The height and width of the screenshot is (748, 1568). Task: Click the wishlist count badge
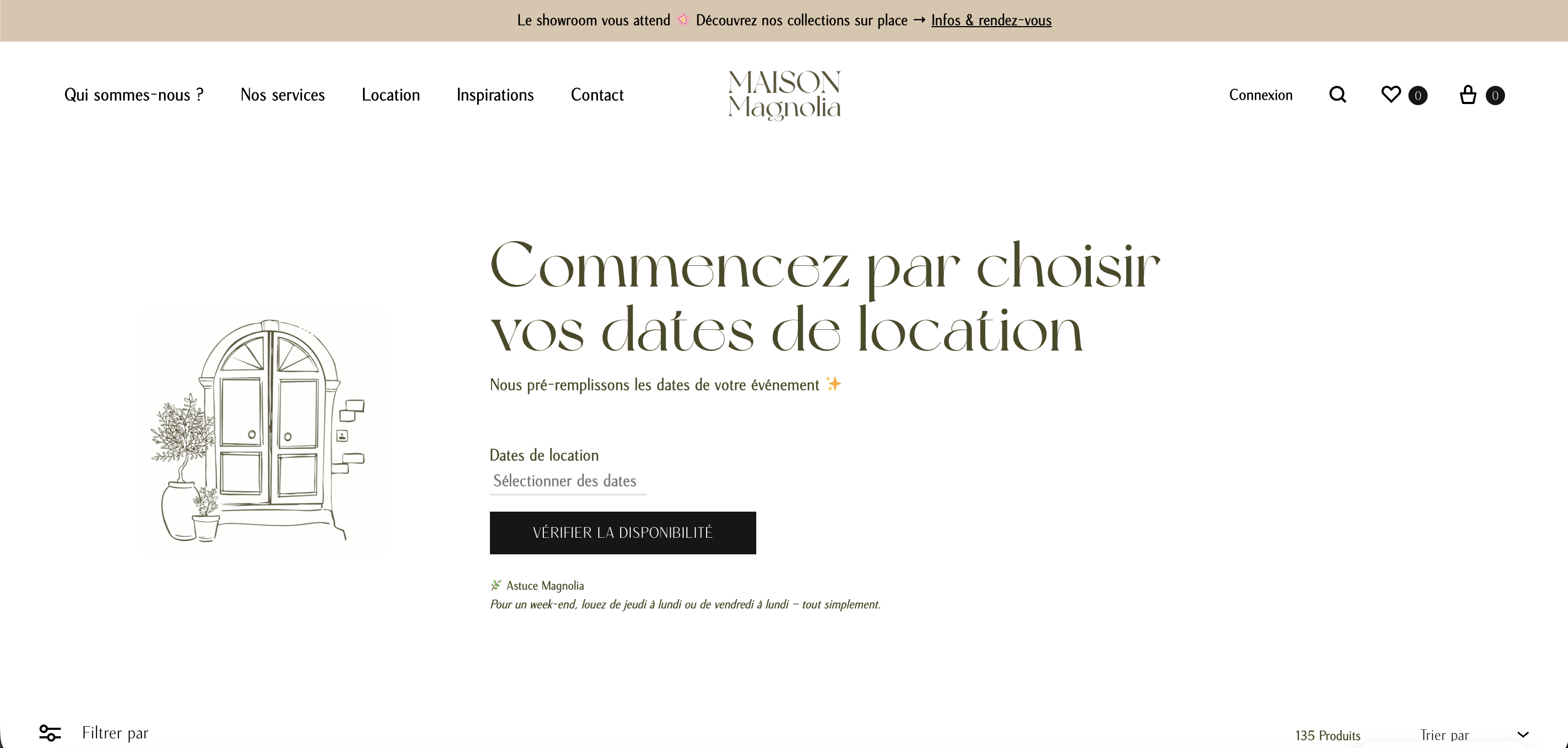coord(1417,96)
